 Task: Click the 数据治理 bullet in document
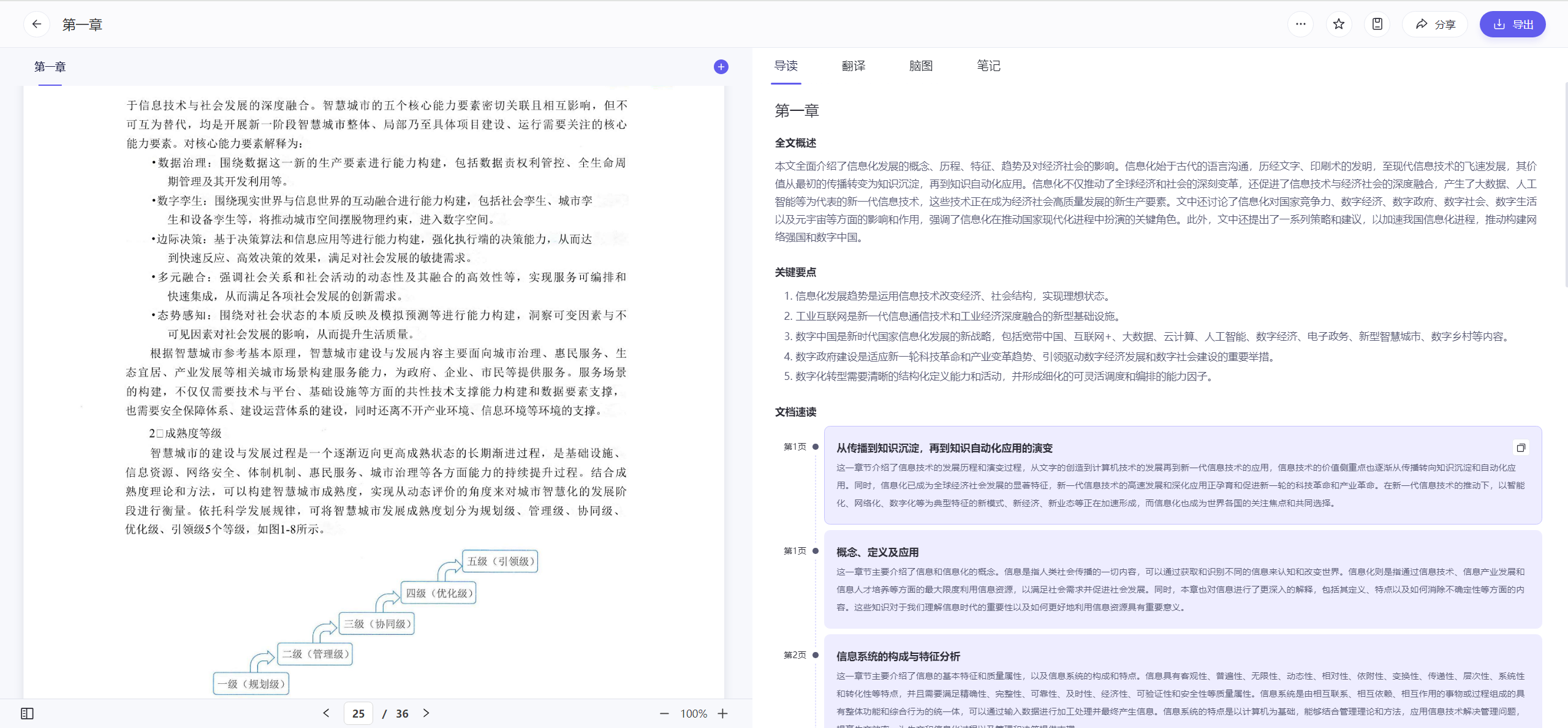click(388, 172)
